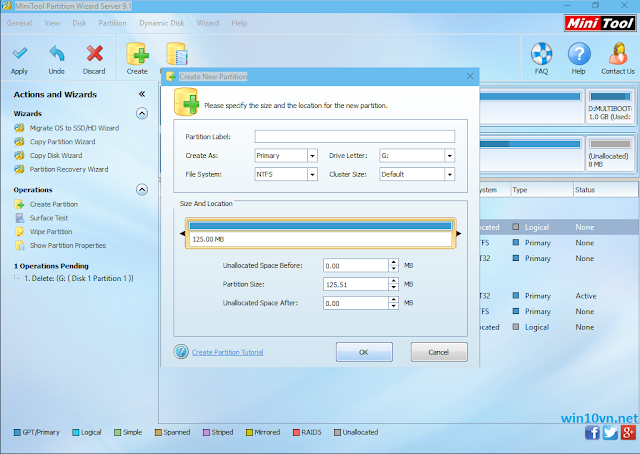Select pending operation Delete G: Disk 1
The image size is (640, 454).
(x=78, y=278)
